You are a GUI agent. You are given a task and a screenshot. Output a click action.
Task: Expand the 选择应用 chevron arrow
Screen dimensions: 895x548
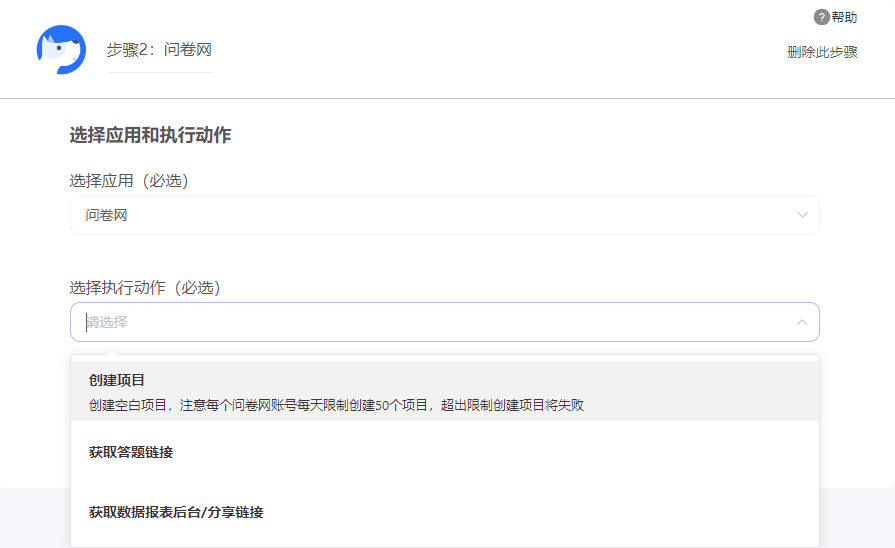coord(802,215)
